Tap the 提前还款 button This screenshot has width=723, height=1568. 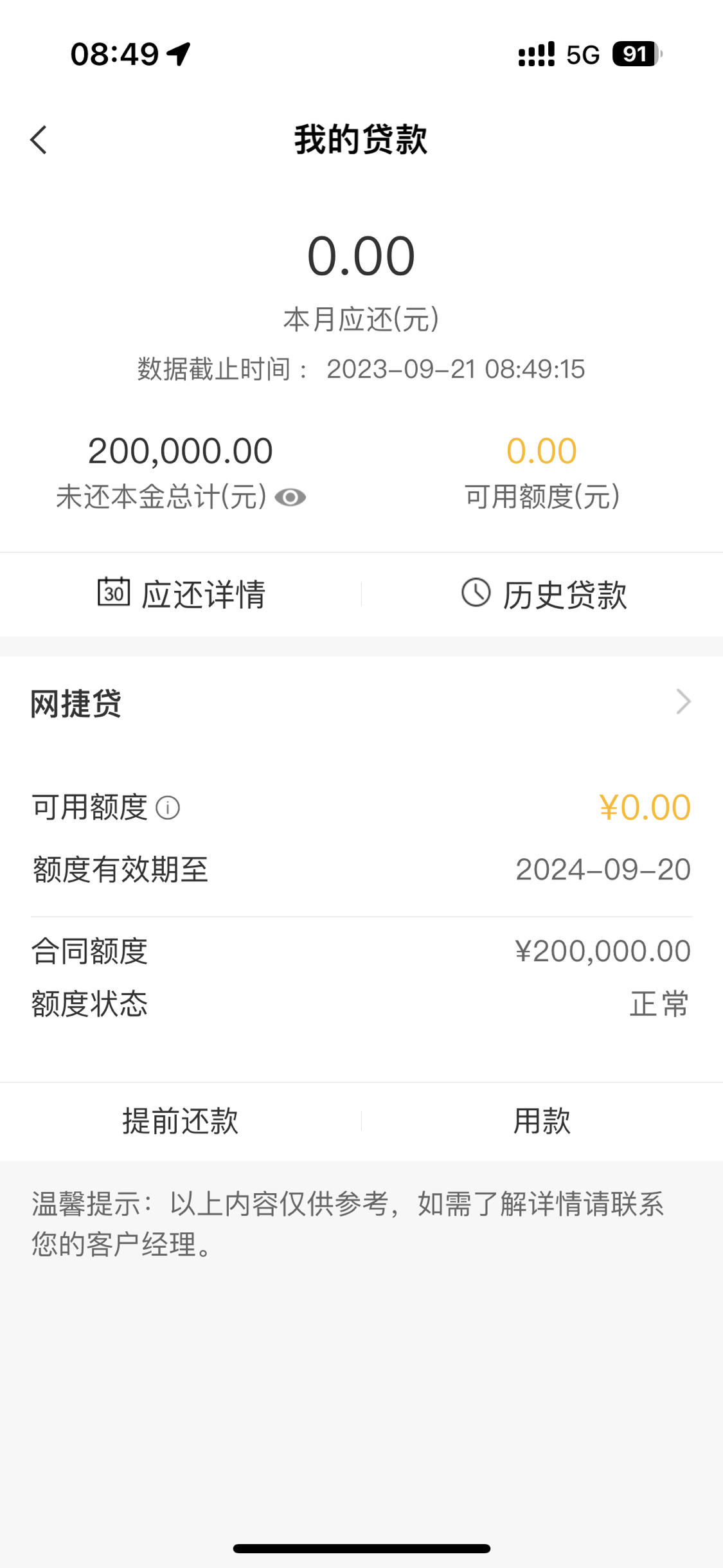(x=181, y=1121)
